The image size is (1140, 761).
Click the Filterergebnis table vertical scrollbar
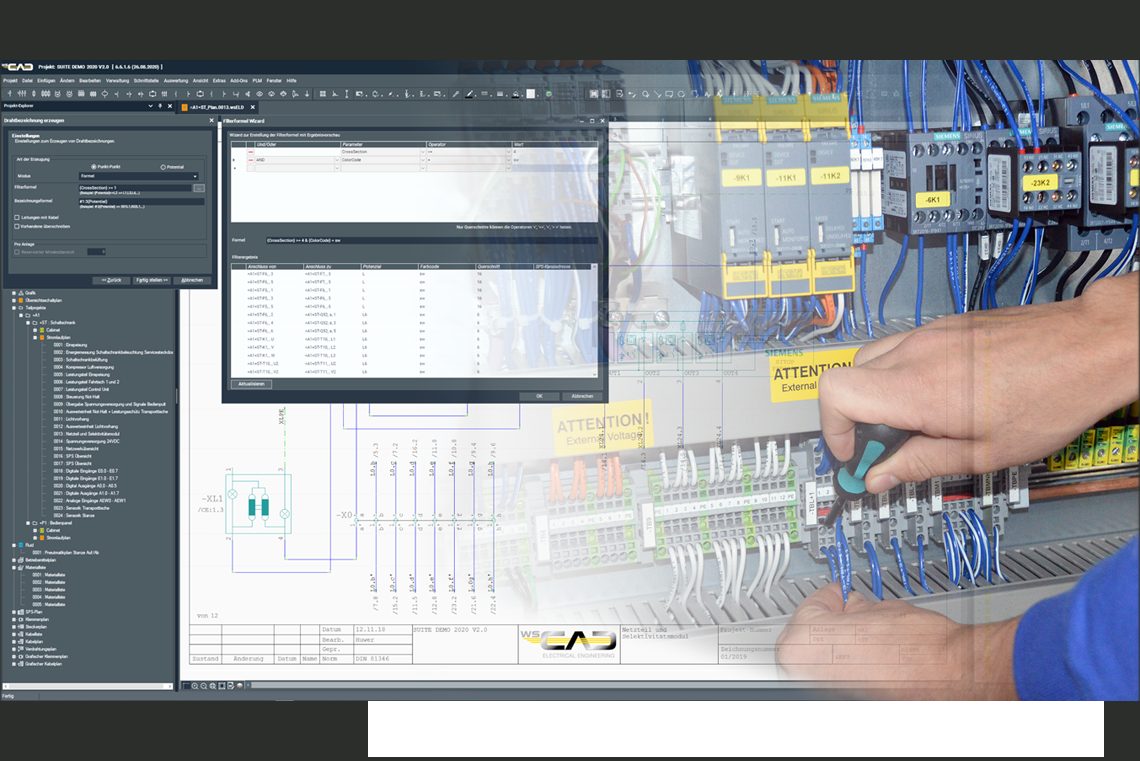pyautogui.click(x=594, y=321)
